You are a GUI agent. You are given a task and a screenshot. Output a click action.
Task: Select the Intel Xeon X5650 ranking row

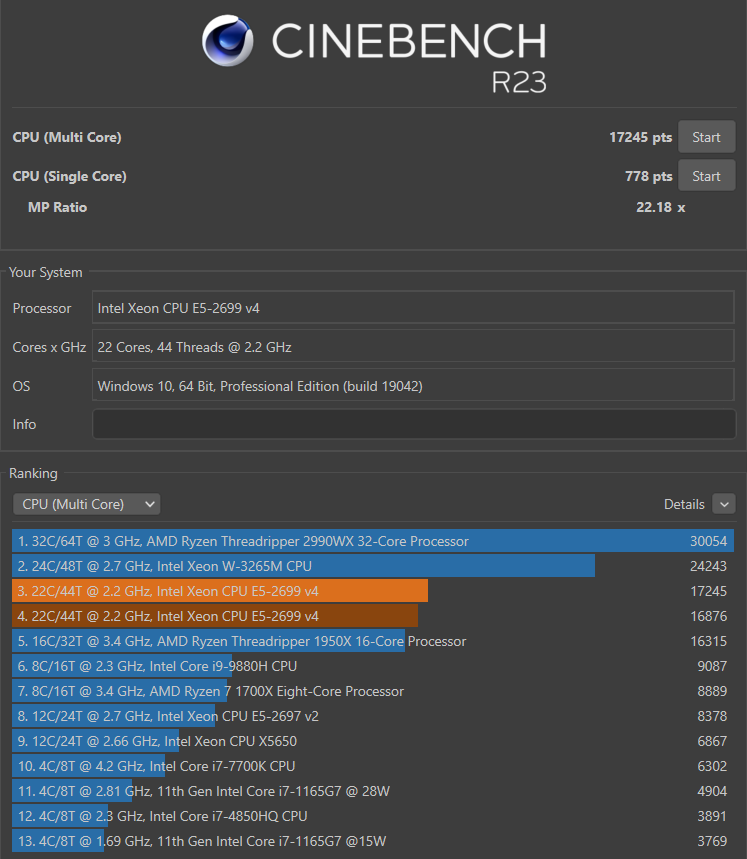[x=373, y=741]
